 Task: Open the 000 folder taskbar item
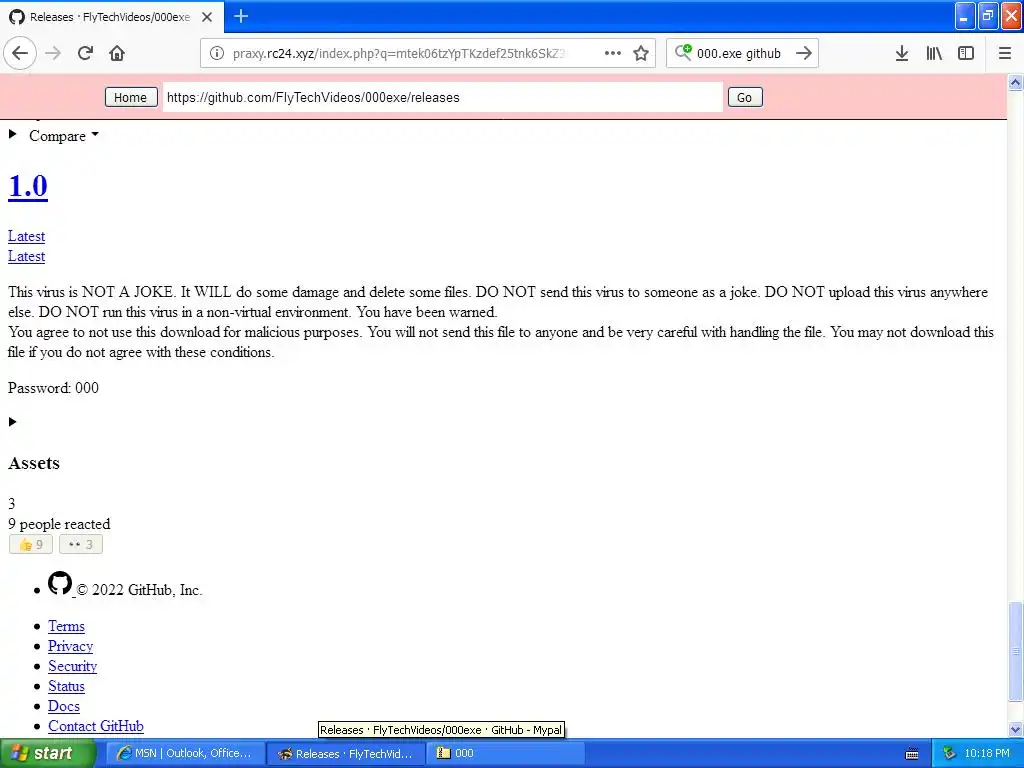[506, 754]
